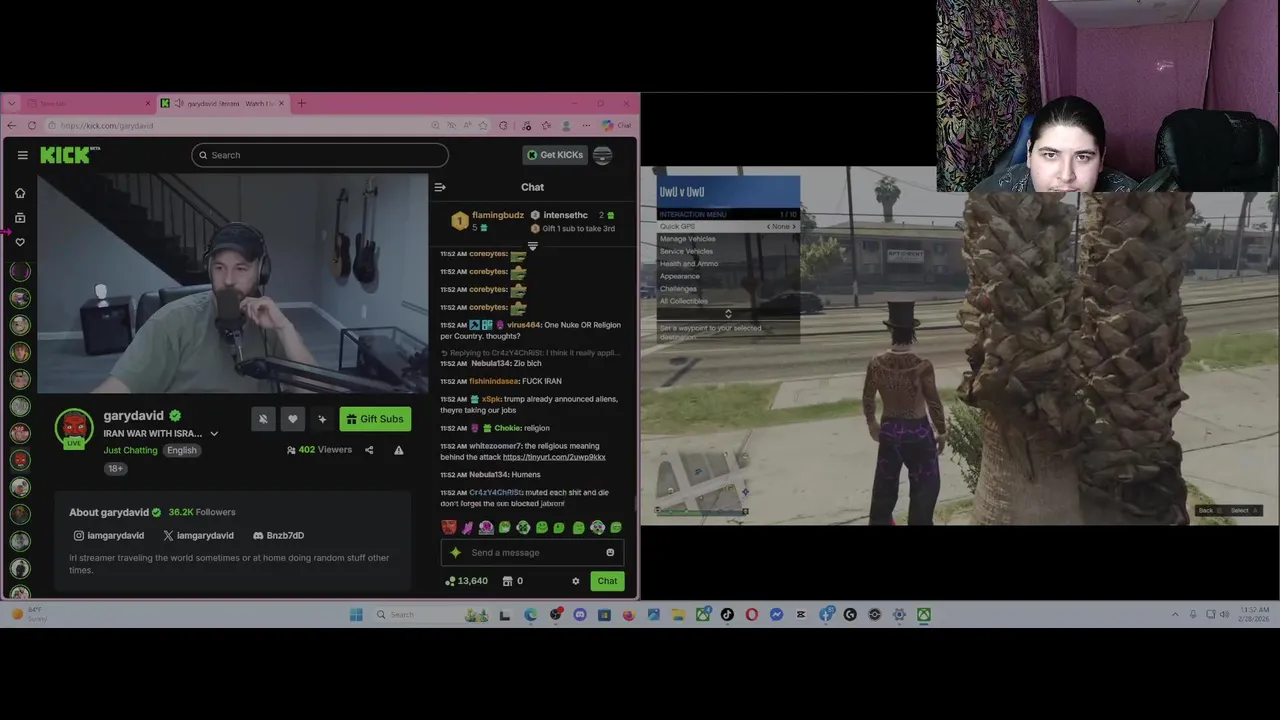The image size is (1280, 720).
Task: Open intensethc in the gift leaderboard
Action: 565,215
